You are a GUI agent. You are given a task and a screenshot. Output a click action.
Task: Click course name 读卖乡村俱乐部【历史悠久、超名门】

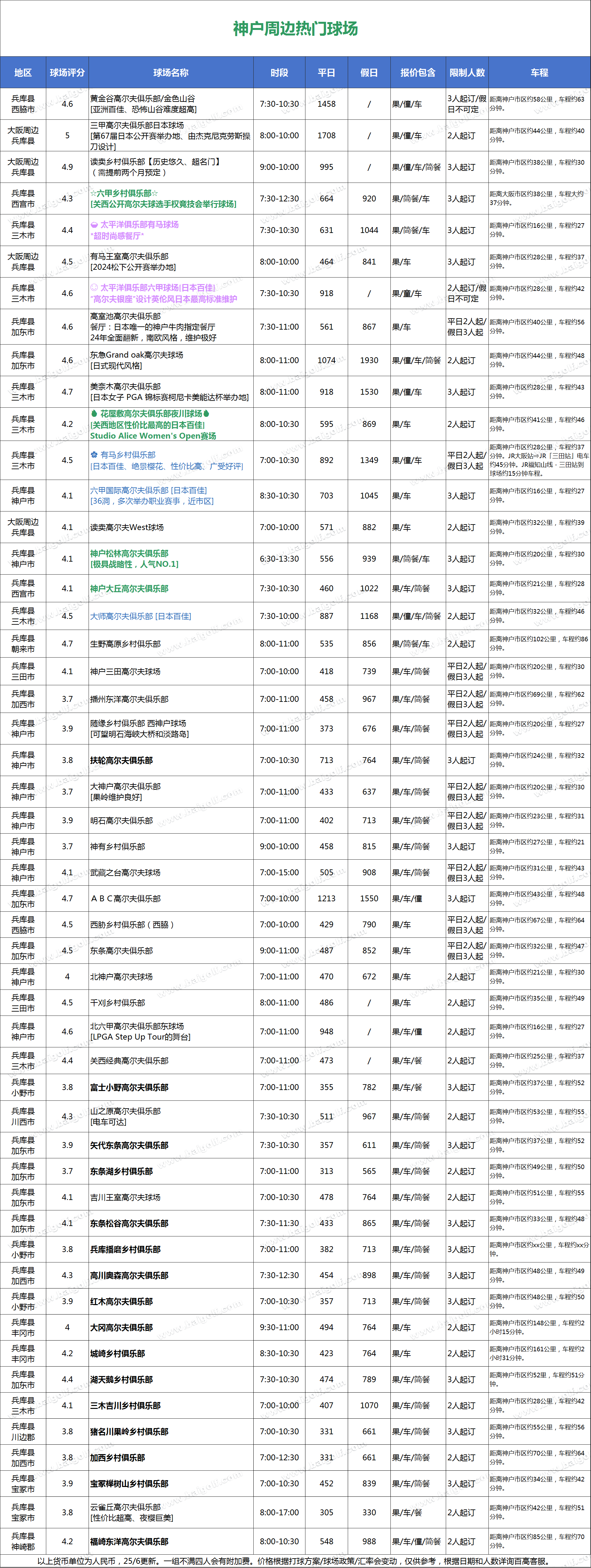click(x=157, y=162)
